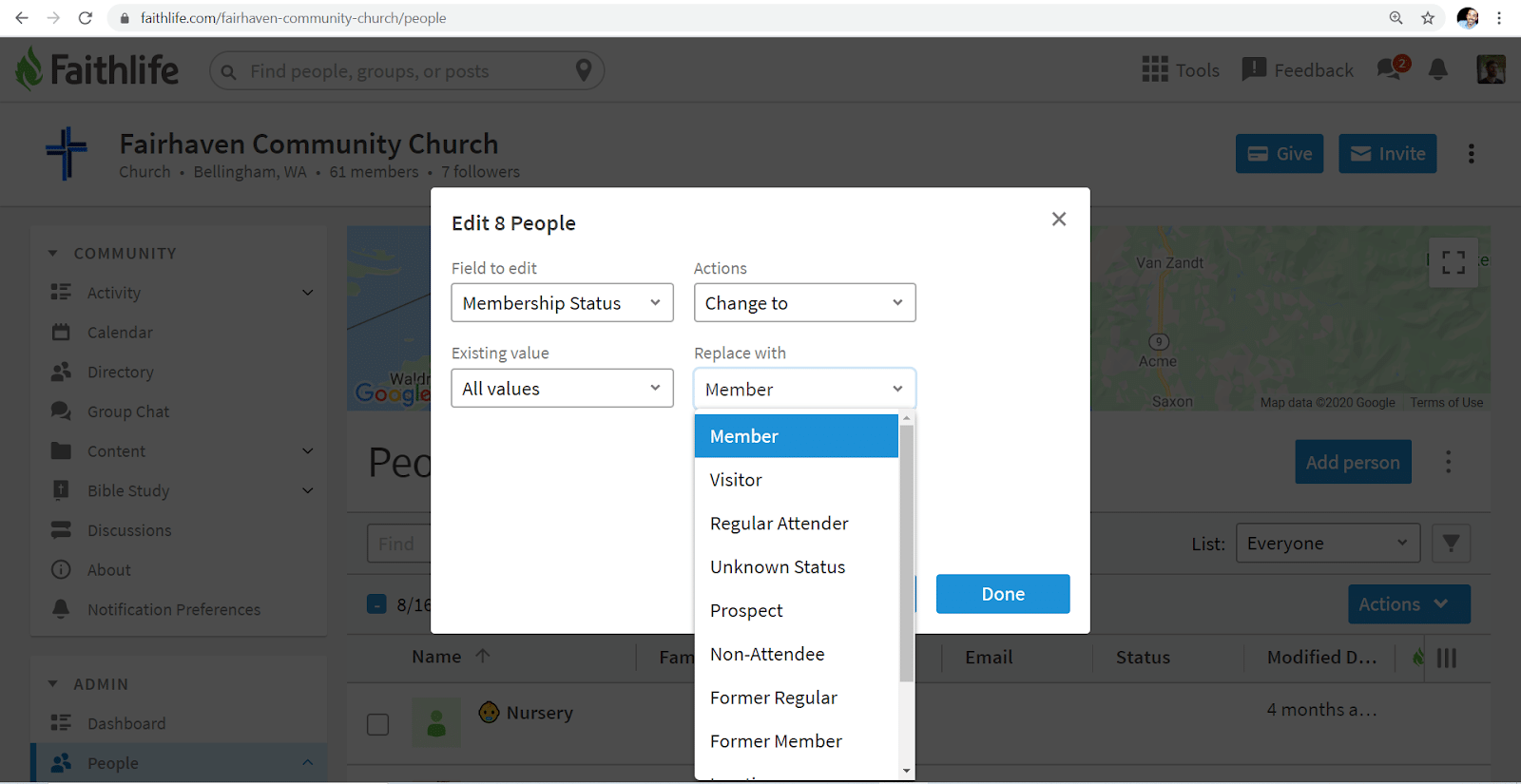Click the Give button
This screenshot has width=1521, height=784.
coord(1280,154)
